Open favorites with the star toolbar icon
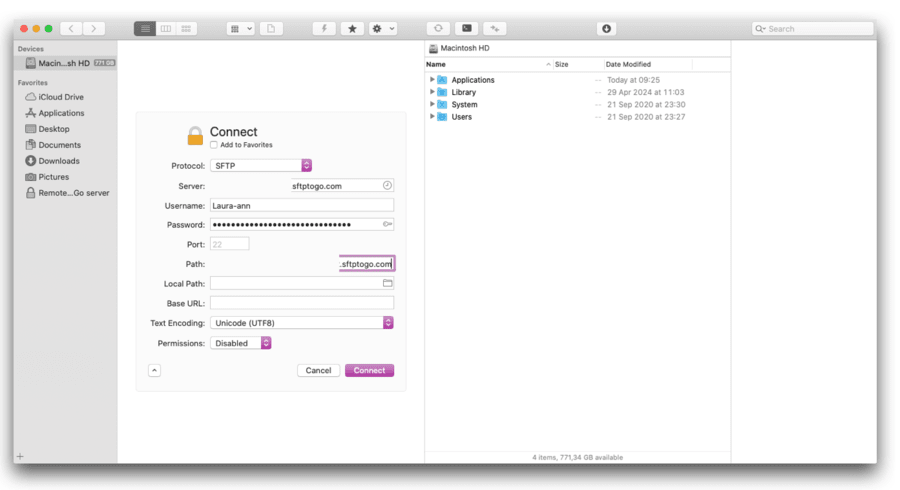 click(x=352, y=28)
